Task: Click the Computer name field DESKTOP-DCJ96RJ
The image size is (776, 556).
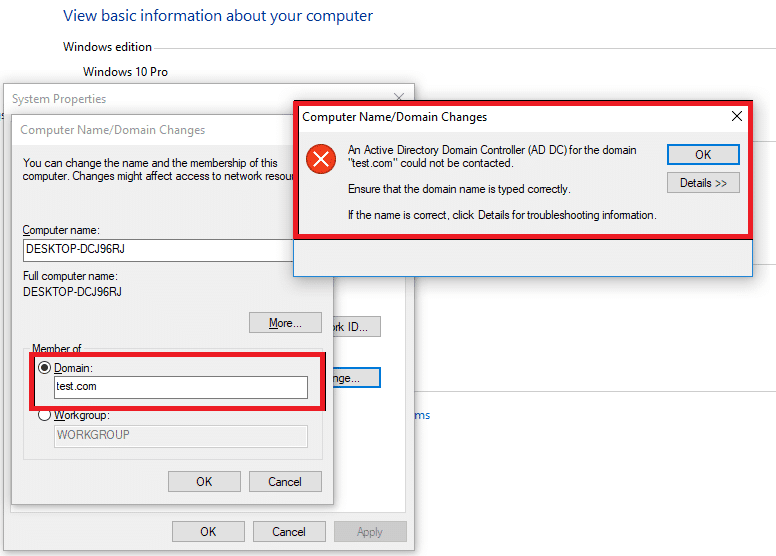Action: click(158, 250)
